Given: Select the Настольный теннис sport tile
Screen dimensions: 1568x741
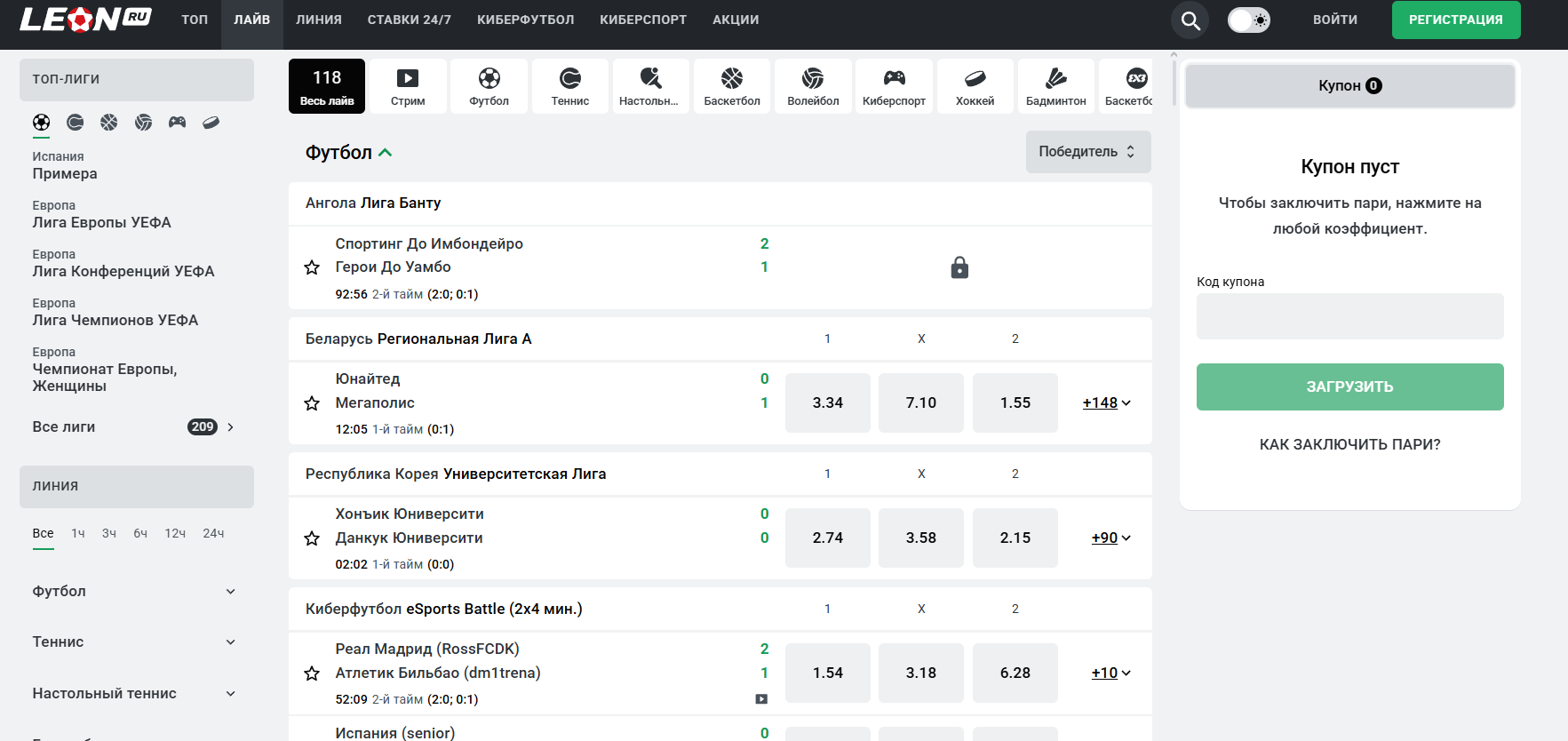Looking at the screenshot, I should (650, 86).
